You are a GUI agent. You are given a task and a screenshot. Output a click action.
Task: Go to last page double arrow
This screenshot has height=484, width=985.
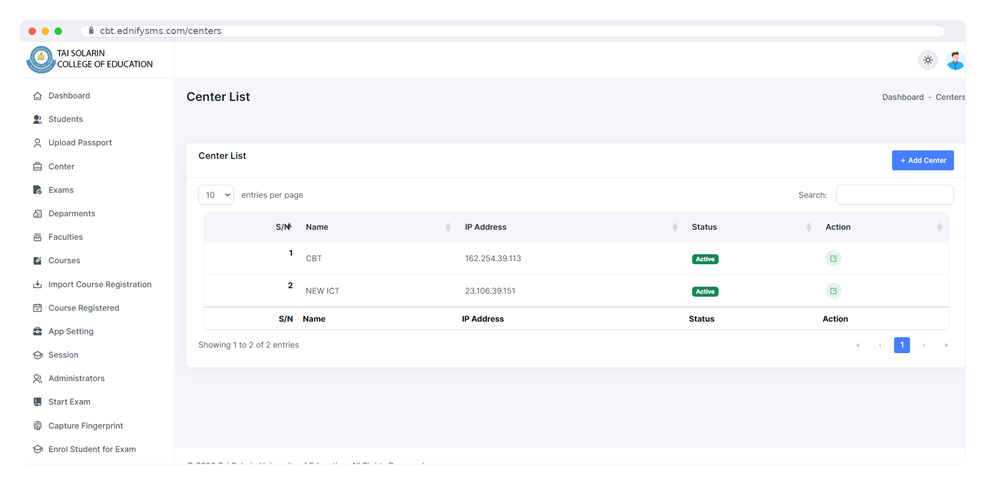(x=945, y=345)
